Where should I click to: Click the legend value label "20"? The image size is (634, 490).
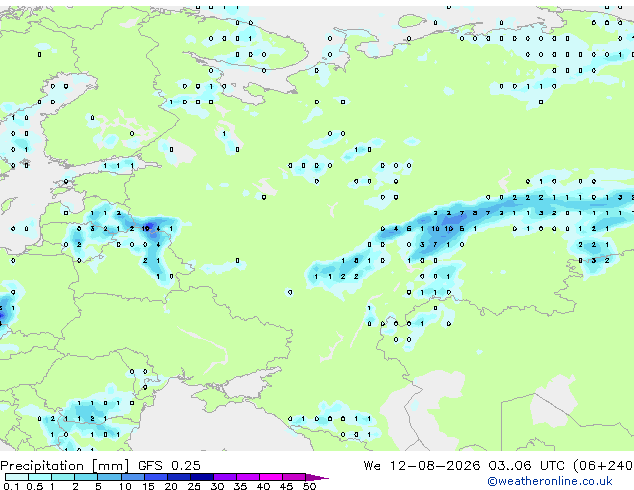point(171,486)
